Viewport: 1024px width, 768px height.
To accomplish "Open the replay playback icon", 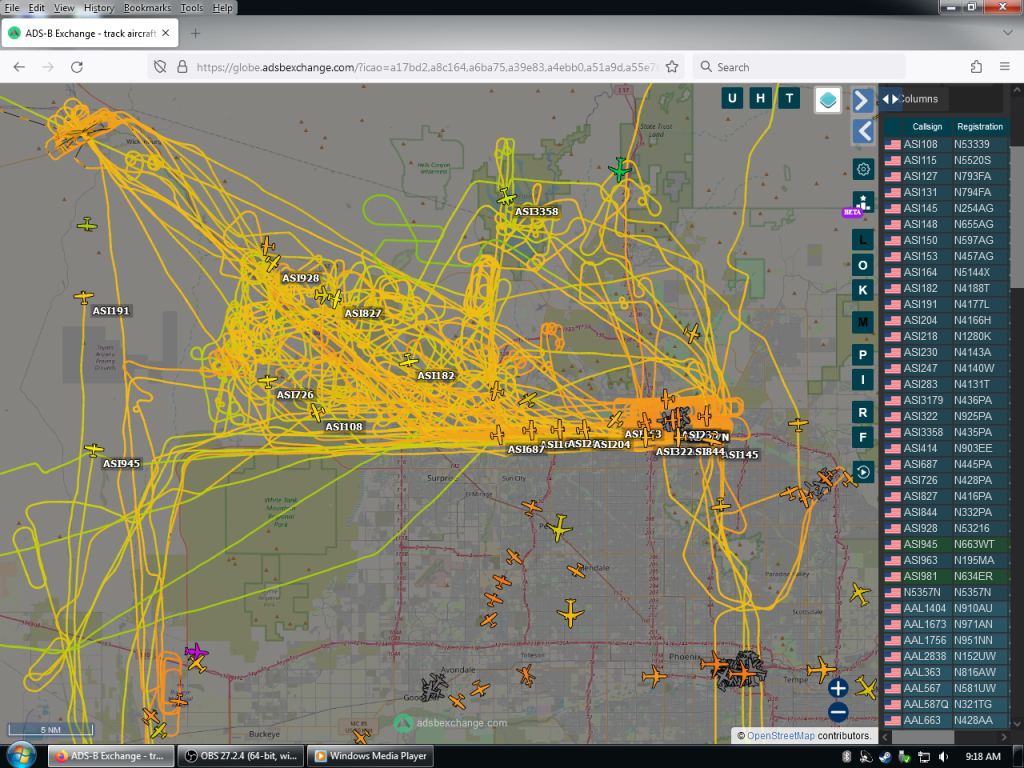I will pyautogui.click(x=863, y=472).
